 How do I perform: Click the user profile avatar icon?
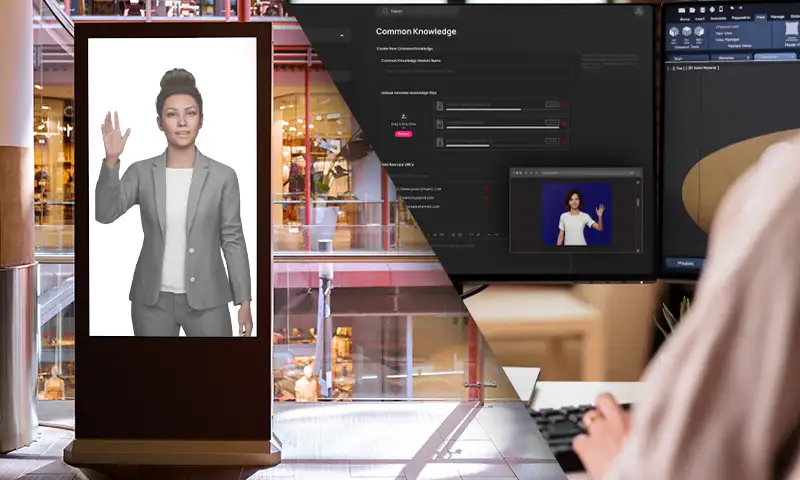pos(637,12)
